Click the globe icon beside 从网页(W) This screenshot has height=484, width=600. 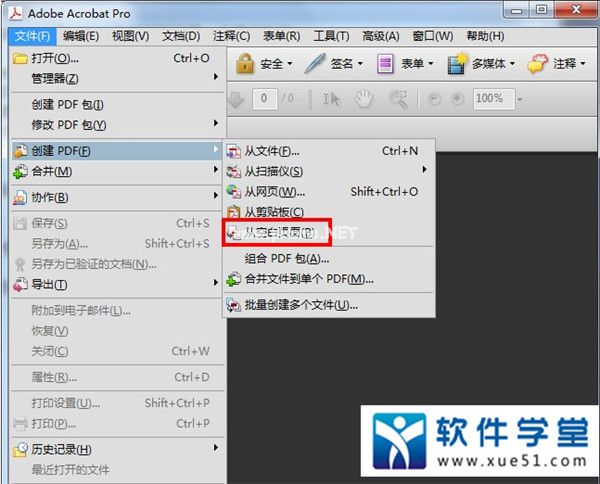tap(233, 192)
